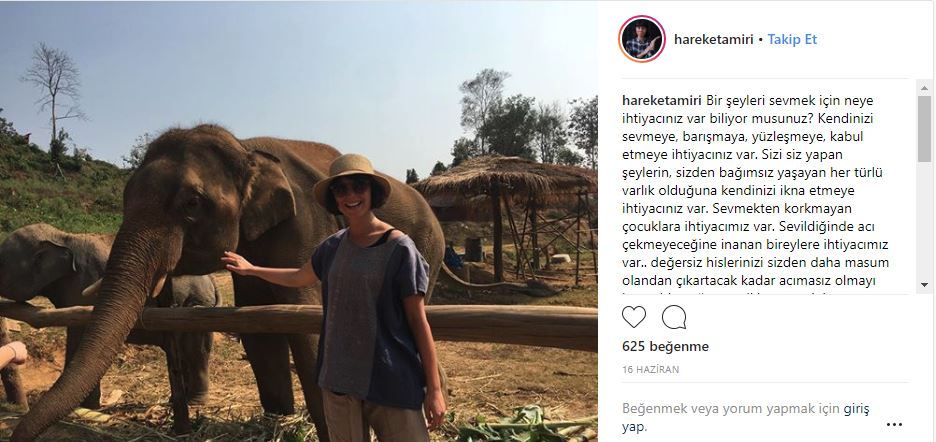Click the woman's straw hat in the photo

pos(352,177)
